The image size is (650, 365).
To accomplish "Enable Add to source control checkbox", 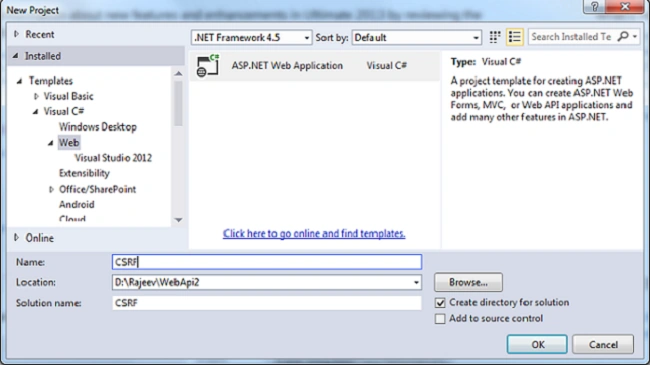I will (440, 319).
